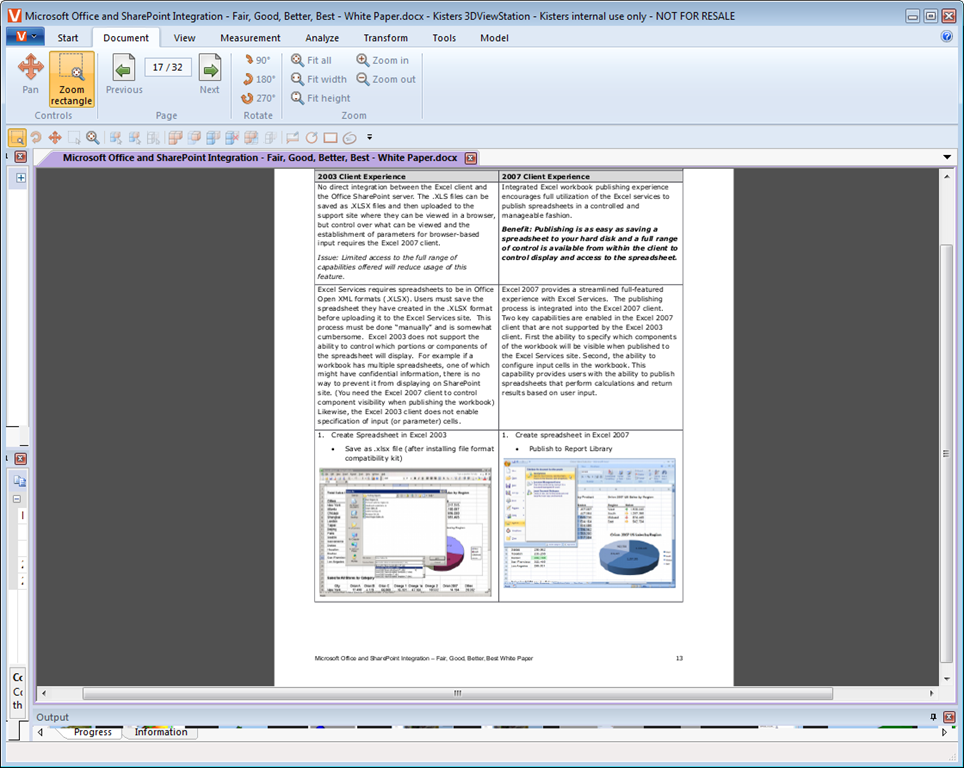The image size is (964, 768).
Task: Switch to the Information output tab
Action: click(x=161, y=732)
